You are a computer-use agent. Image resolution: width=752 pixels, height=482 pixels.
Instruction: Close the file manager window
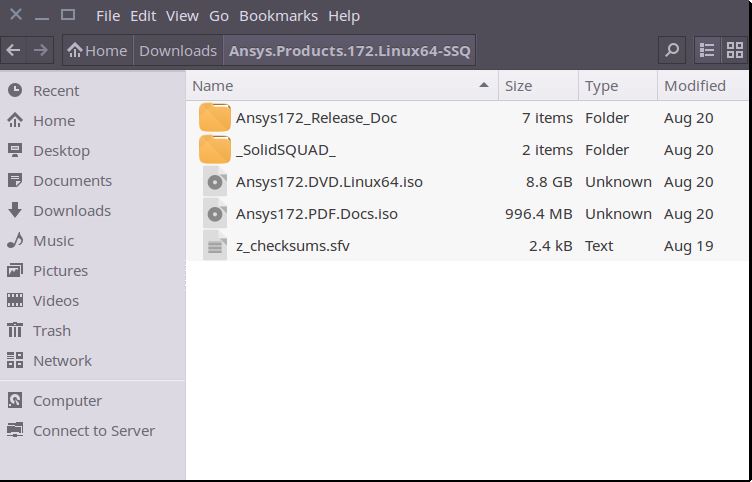pos(16,15)
